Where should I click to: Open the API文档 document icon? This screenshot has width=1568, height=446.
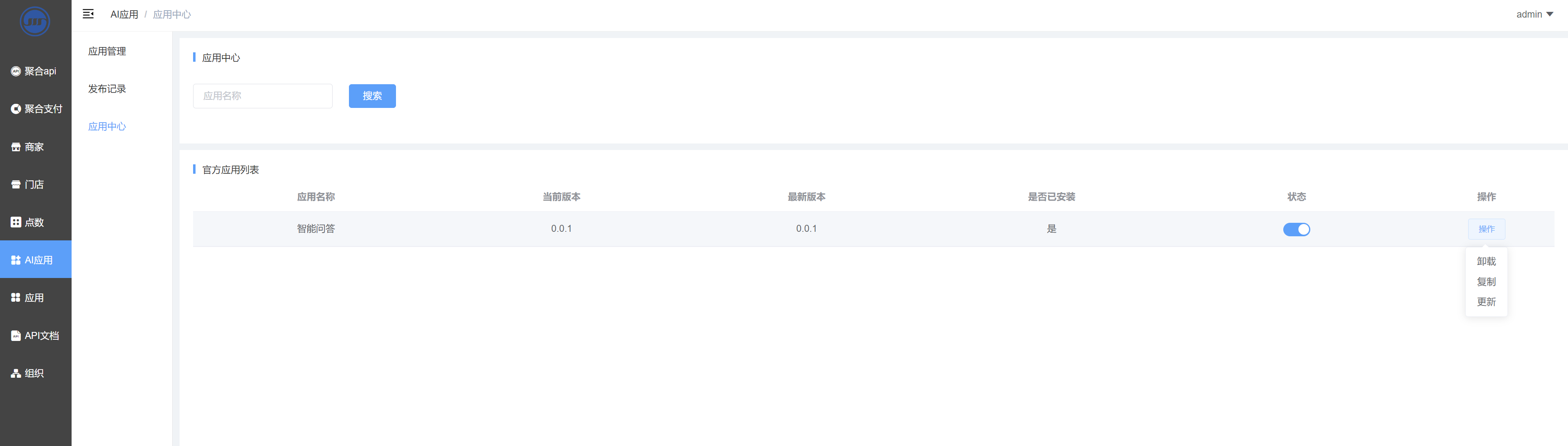16,335
